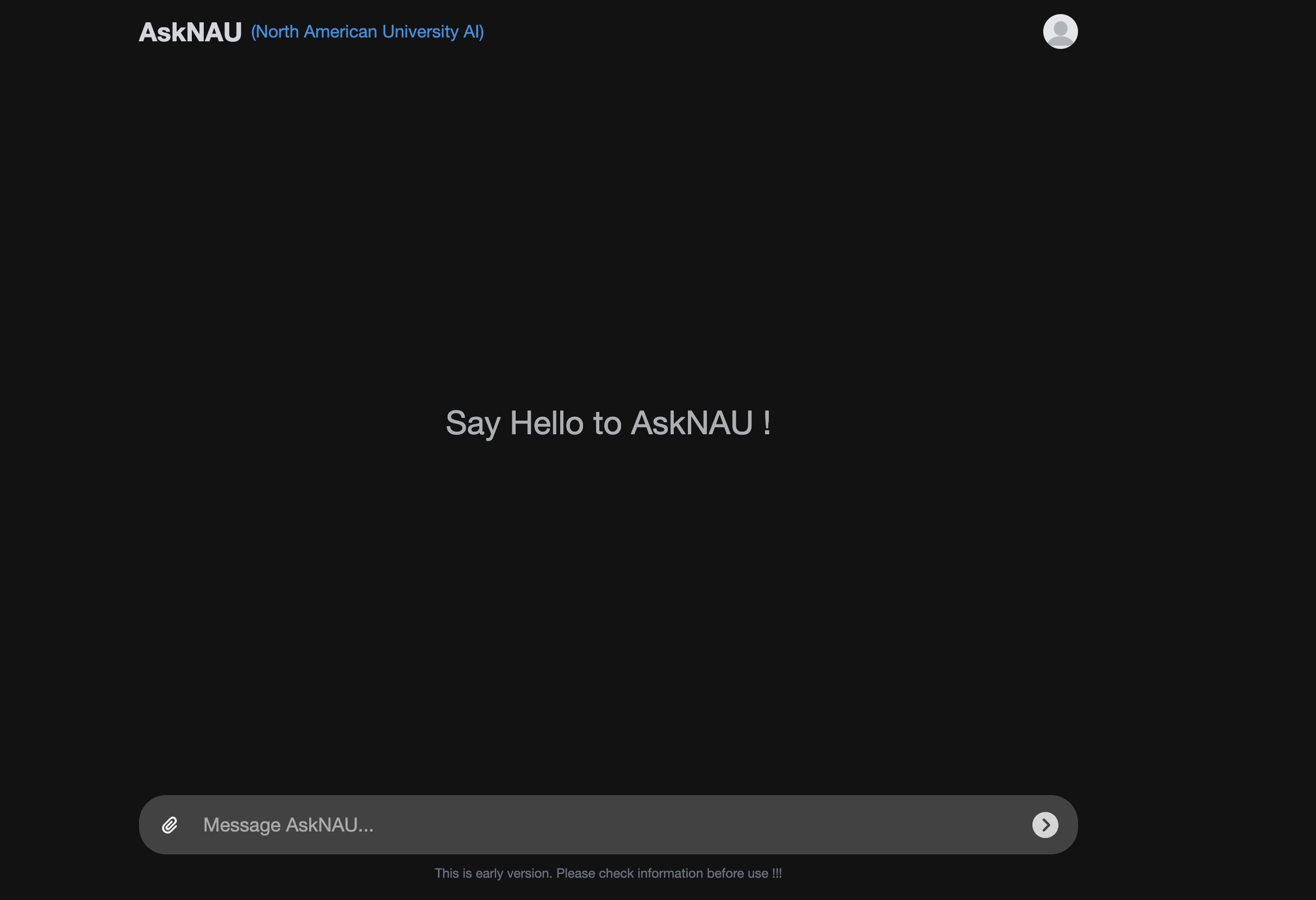Select the Say Hello to AskNAU heading
The height and width of the screenshot is (900, 1316).
[607, 423]
